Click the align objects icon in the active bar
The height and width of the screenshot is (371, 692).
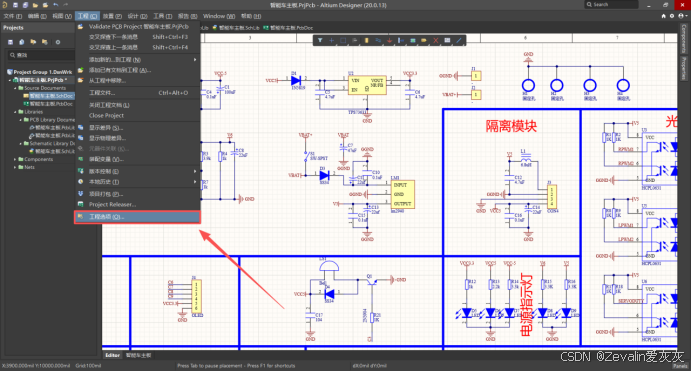[x=354, y=40]
